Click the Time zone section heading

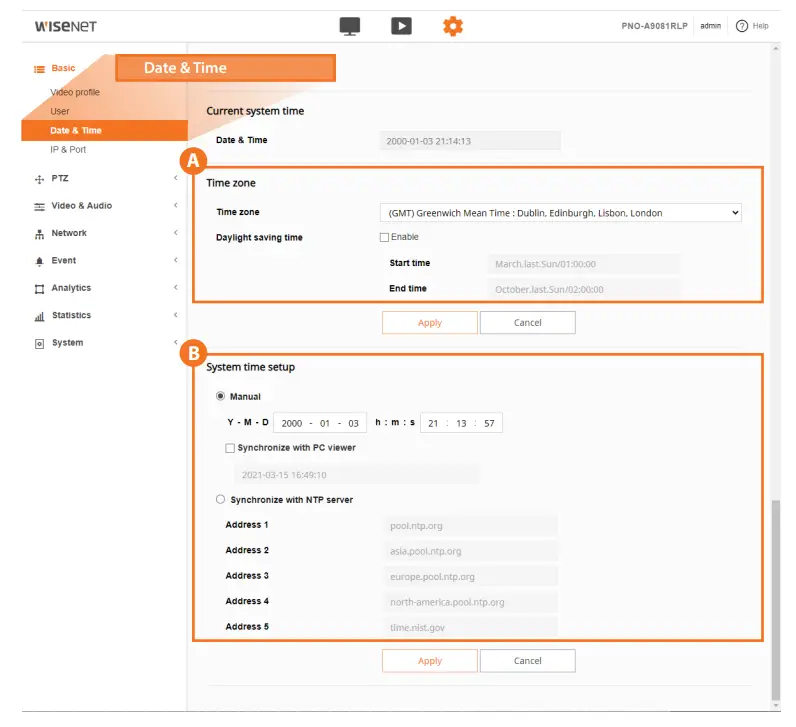231,183
